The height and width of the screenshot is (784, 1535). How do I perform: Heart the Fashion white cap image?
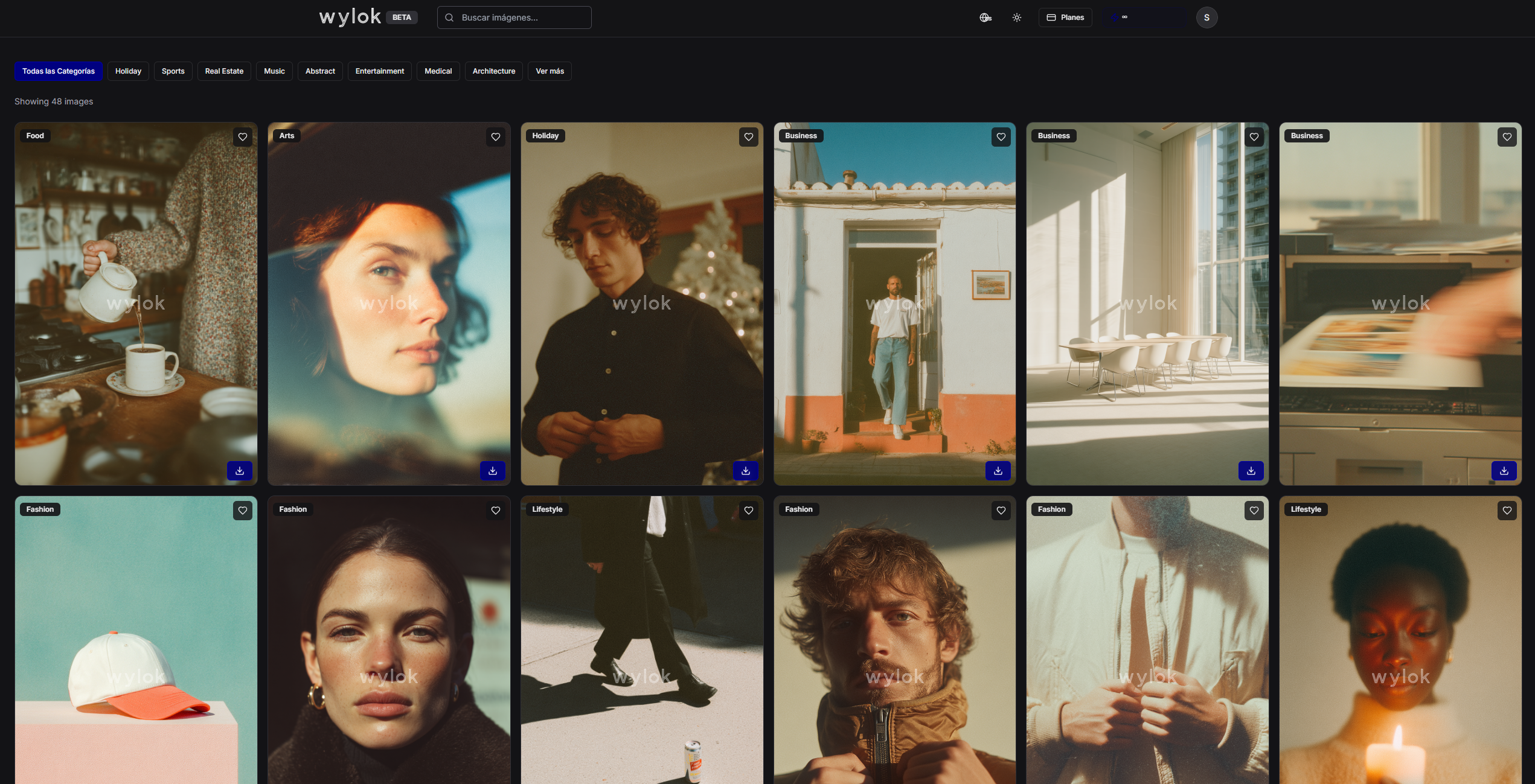pyautogui.click(x=243, y=511)
